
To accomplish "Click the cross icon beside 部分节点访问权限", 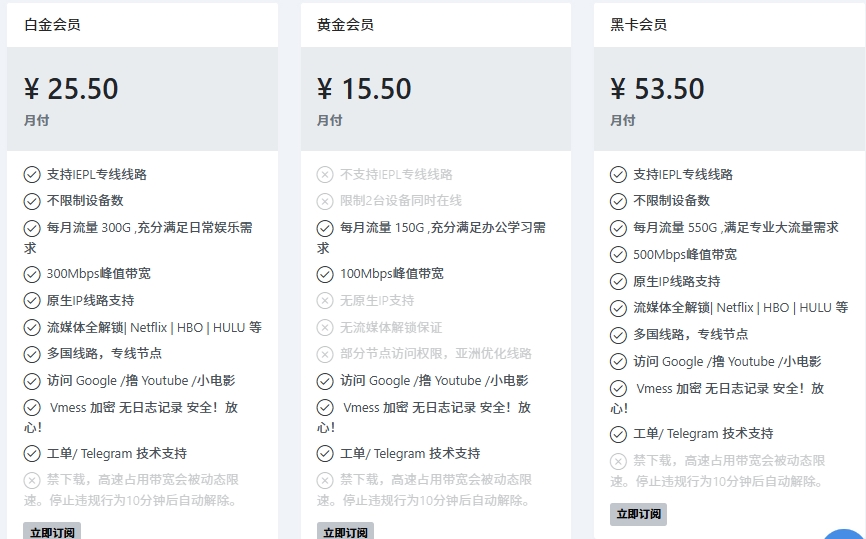I will click(x=325, y=354).
